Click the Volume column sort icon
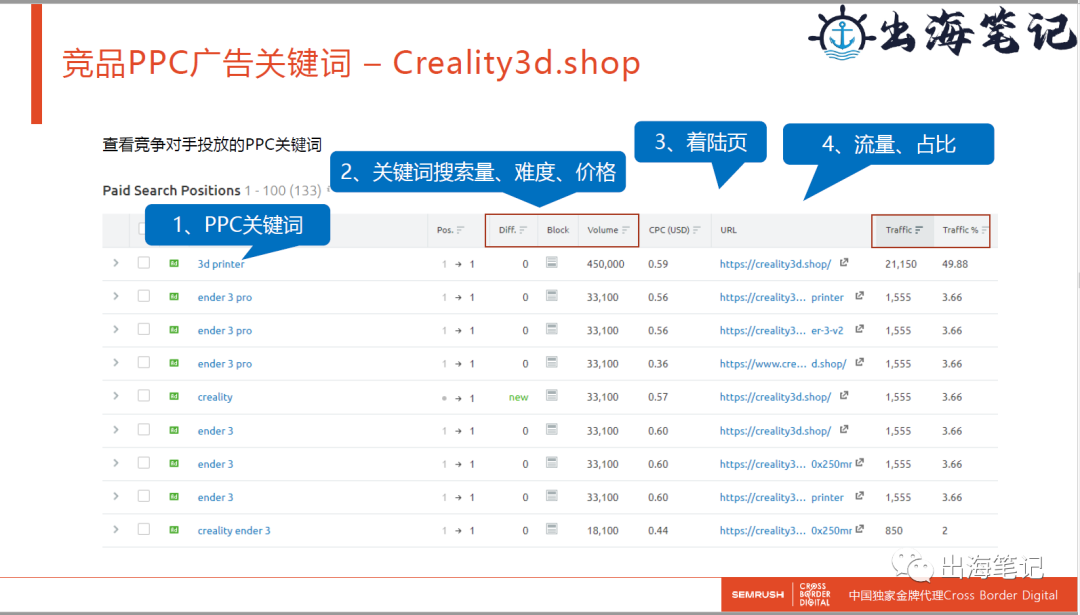 pyautogui.click(x=625, y=230)
